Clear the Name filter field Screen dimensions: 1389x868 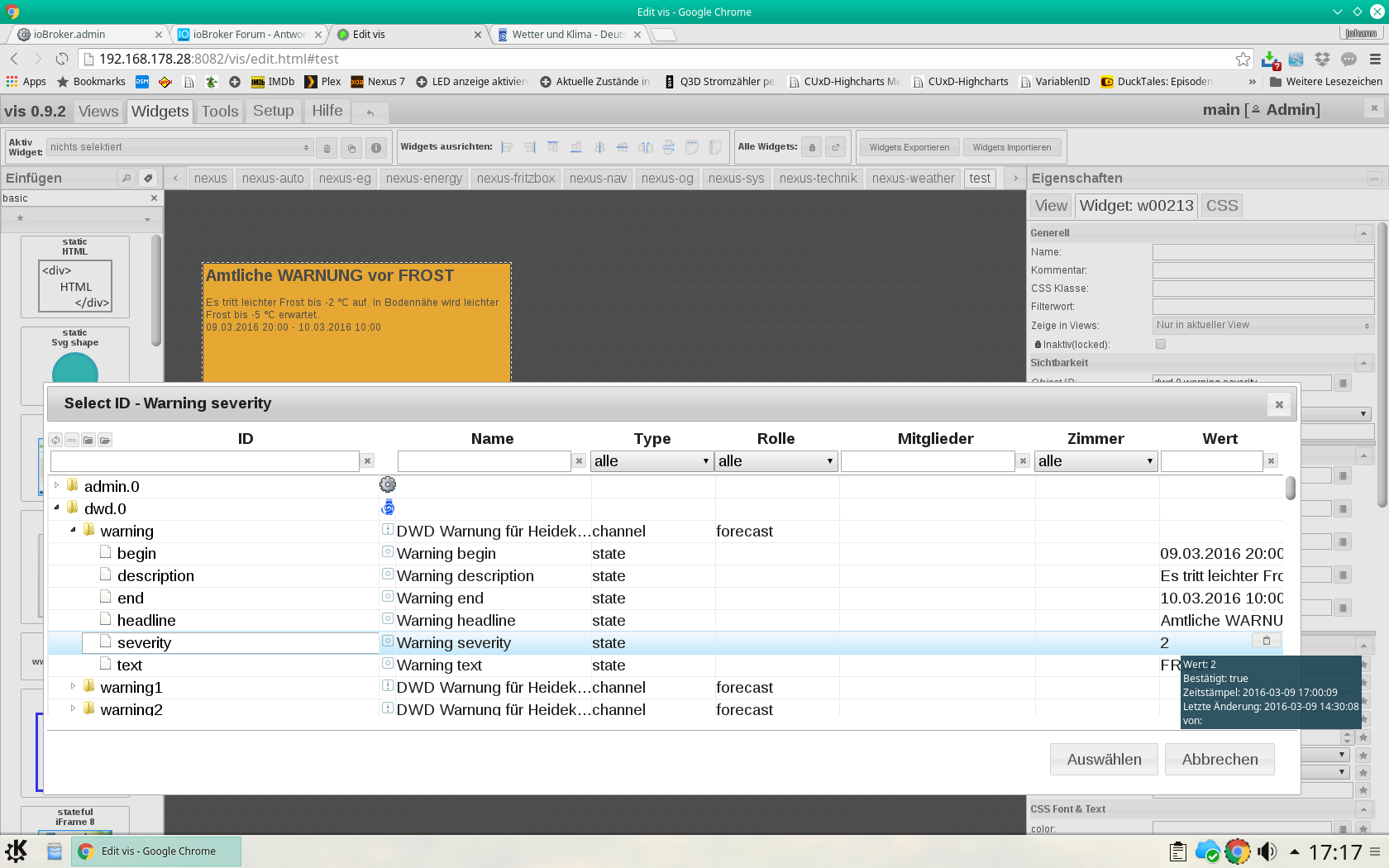point(580,461)
